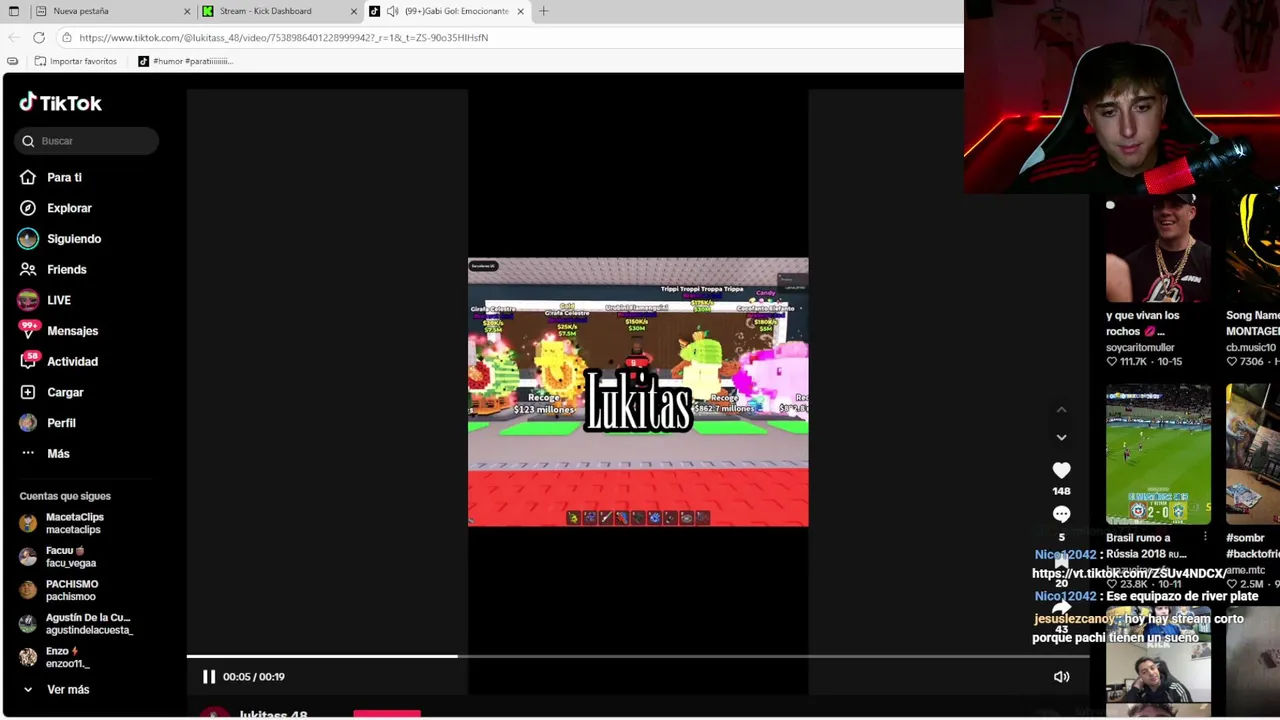Open the Para ti feed

(64, 177)
